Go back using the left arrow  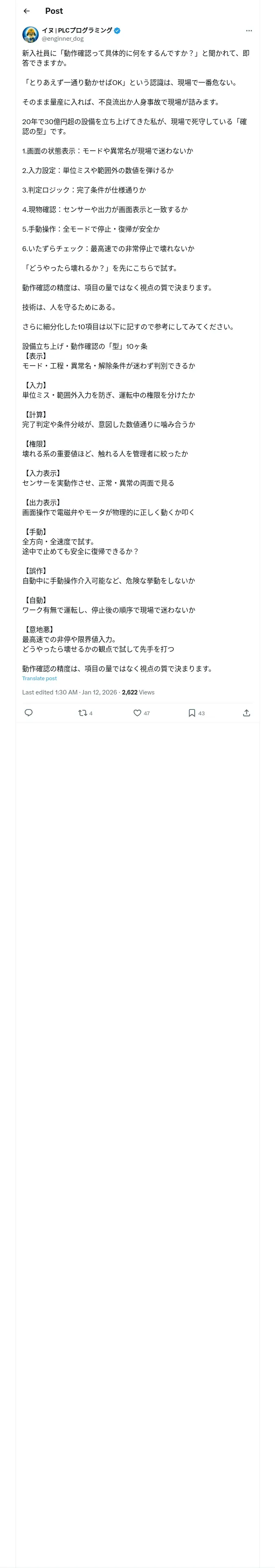coord(26,11)
